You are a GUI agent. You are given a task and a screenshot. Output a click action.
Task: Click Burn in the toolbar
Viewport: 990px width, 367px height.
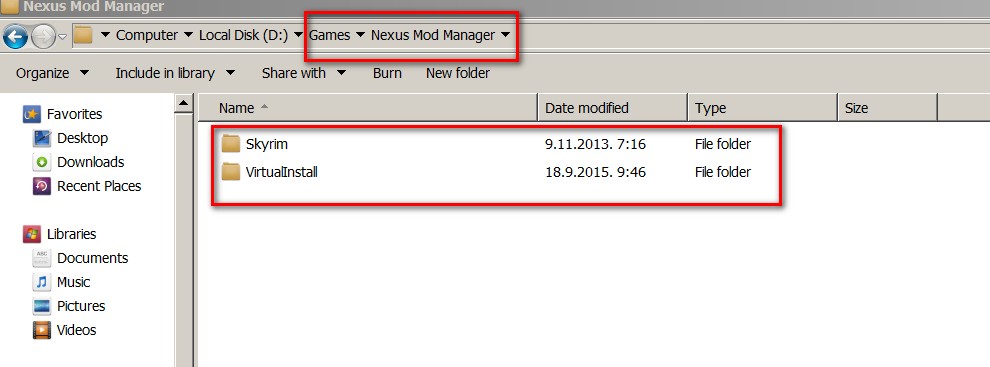(x=387, y=73)
